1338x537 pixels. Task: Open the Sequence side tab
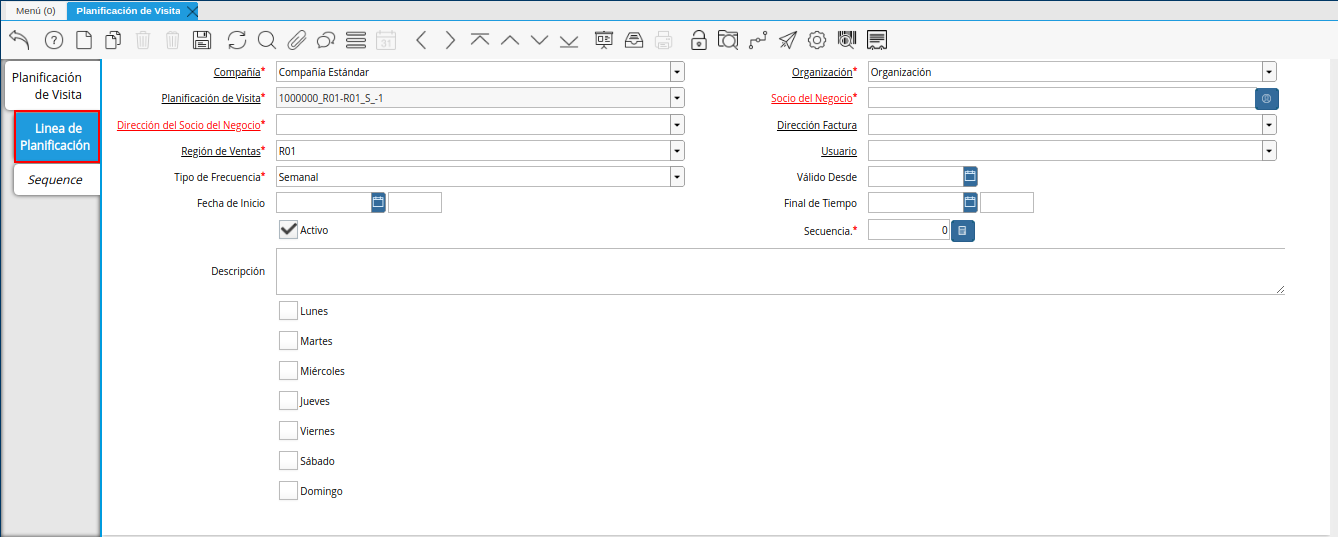[56, 180]
